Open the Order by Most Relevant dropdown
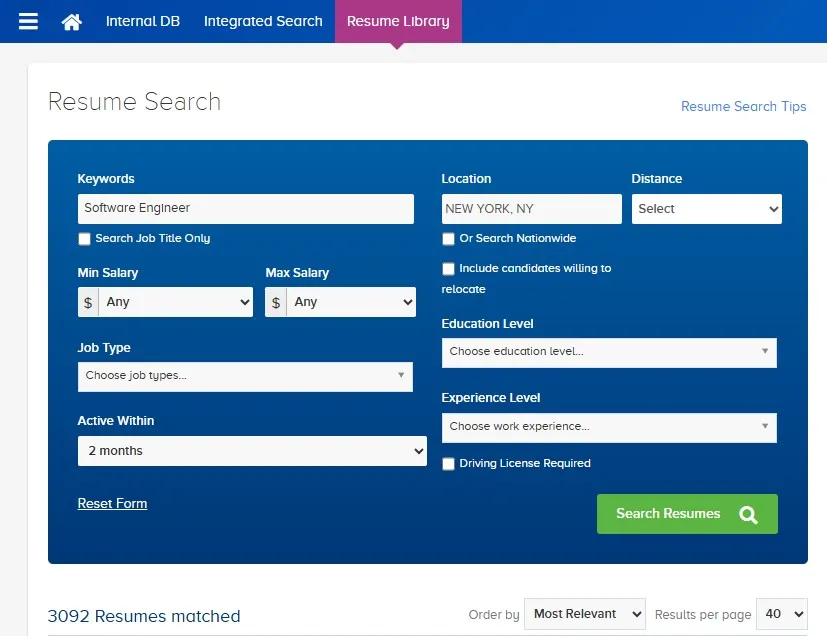The height and width of the screenshot is (636, 827). [585, 614]
